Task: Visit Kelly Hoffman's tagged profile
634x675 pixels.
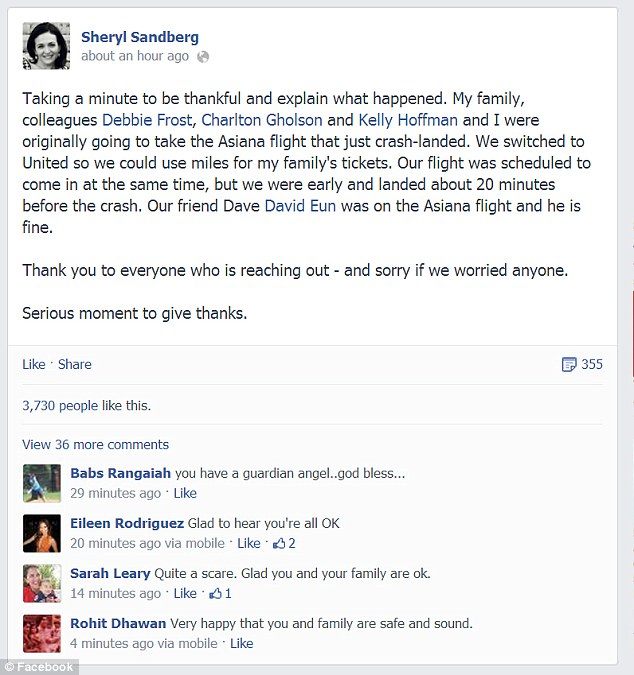Action: coord(408,120)
